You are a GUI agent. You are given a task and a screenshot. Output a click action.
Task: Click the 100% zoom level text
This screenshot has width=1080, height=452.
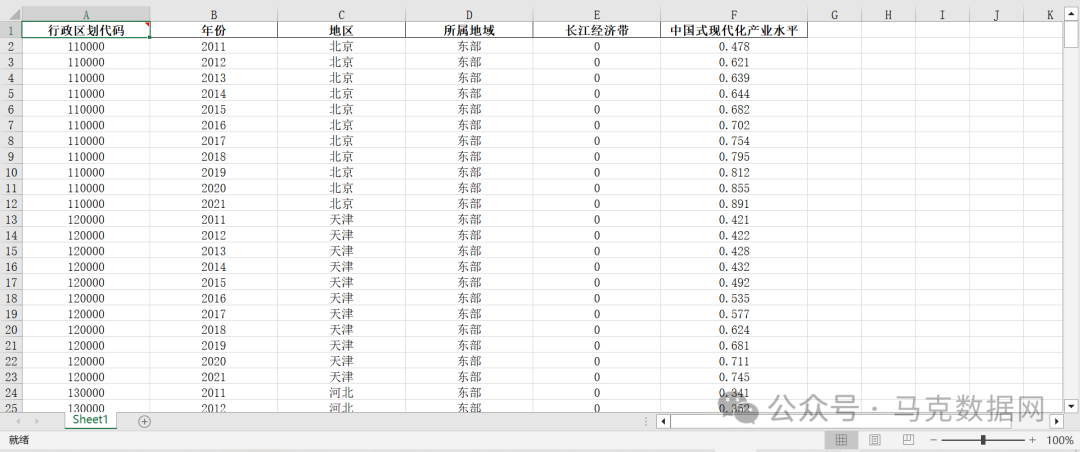click(x=1059, y=440)
